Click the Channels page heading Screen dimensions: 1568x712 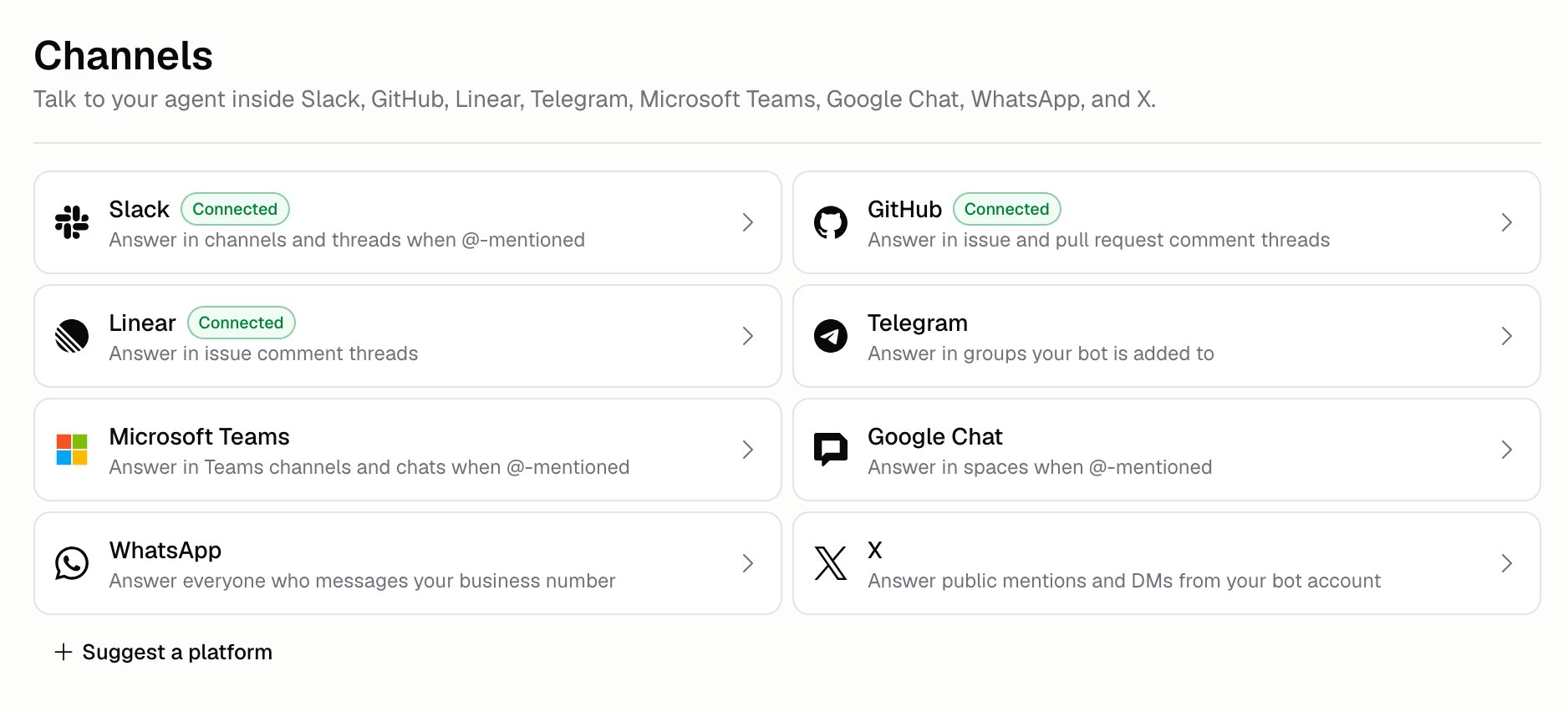click(x=124, y=56)
